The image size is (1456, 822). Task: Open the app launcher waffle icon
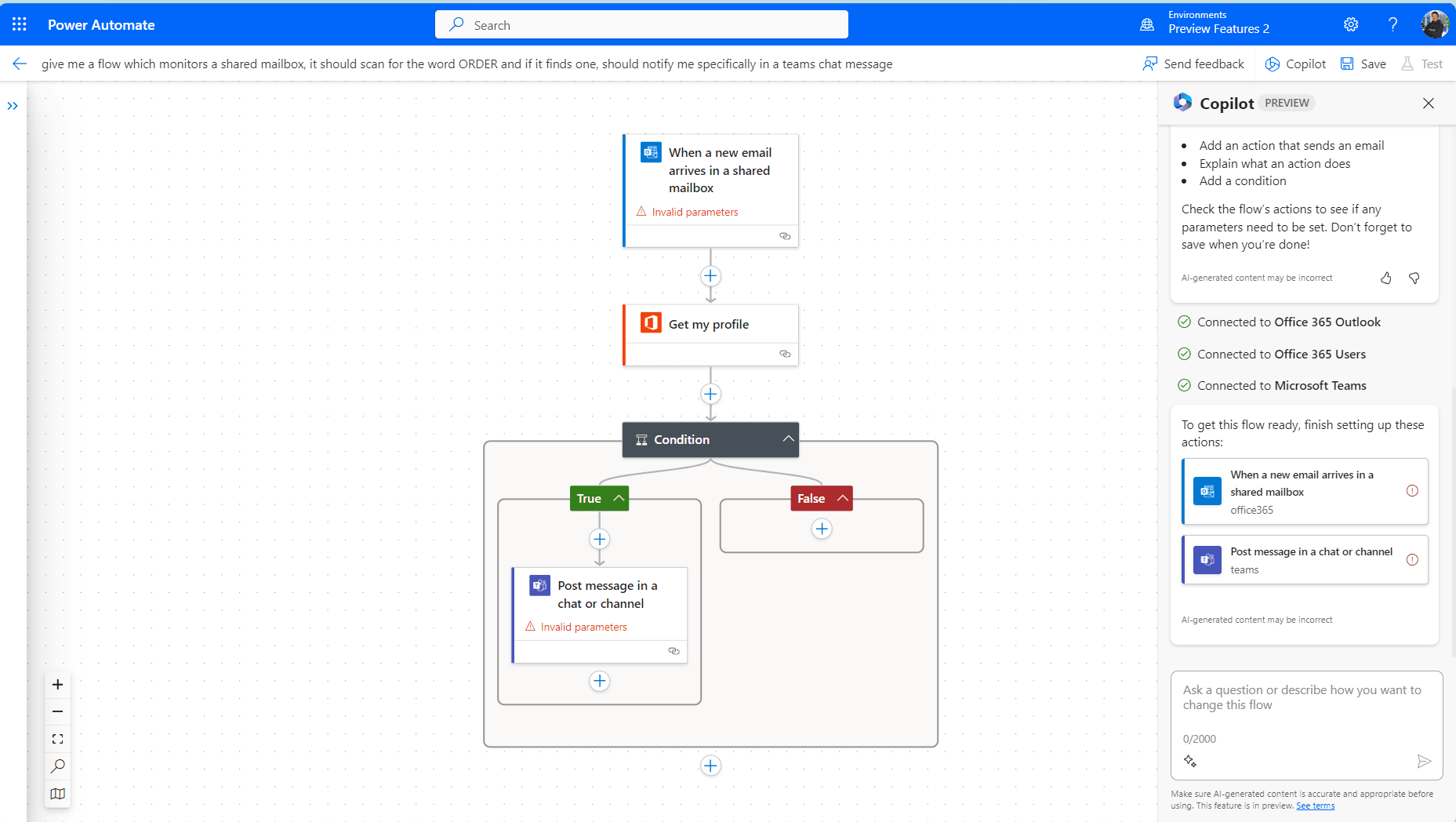(20, 24)
